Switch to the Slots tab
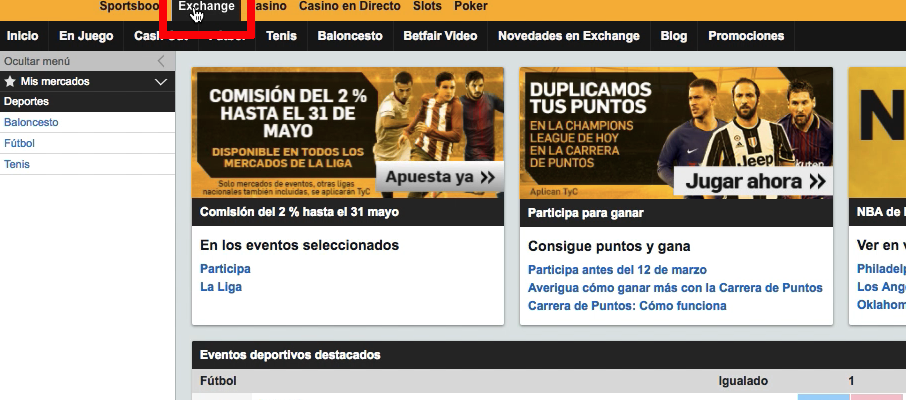The width and height of the screenshot is (906, 400). [428, 6]
